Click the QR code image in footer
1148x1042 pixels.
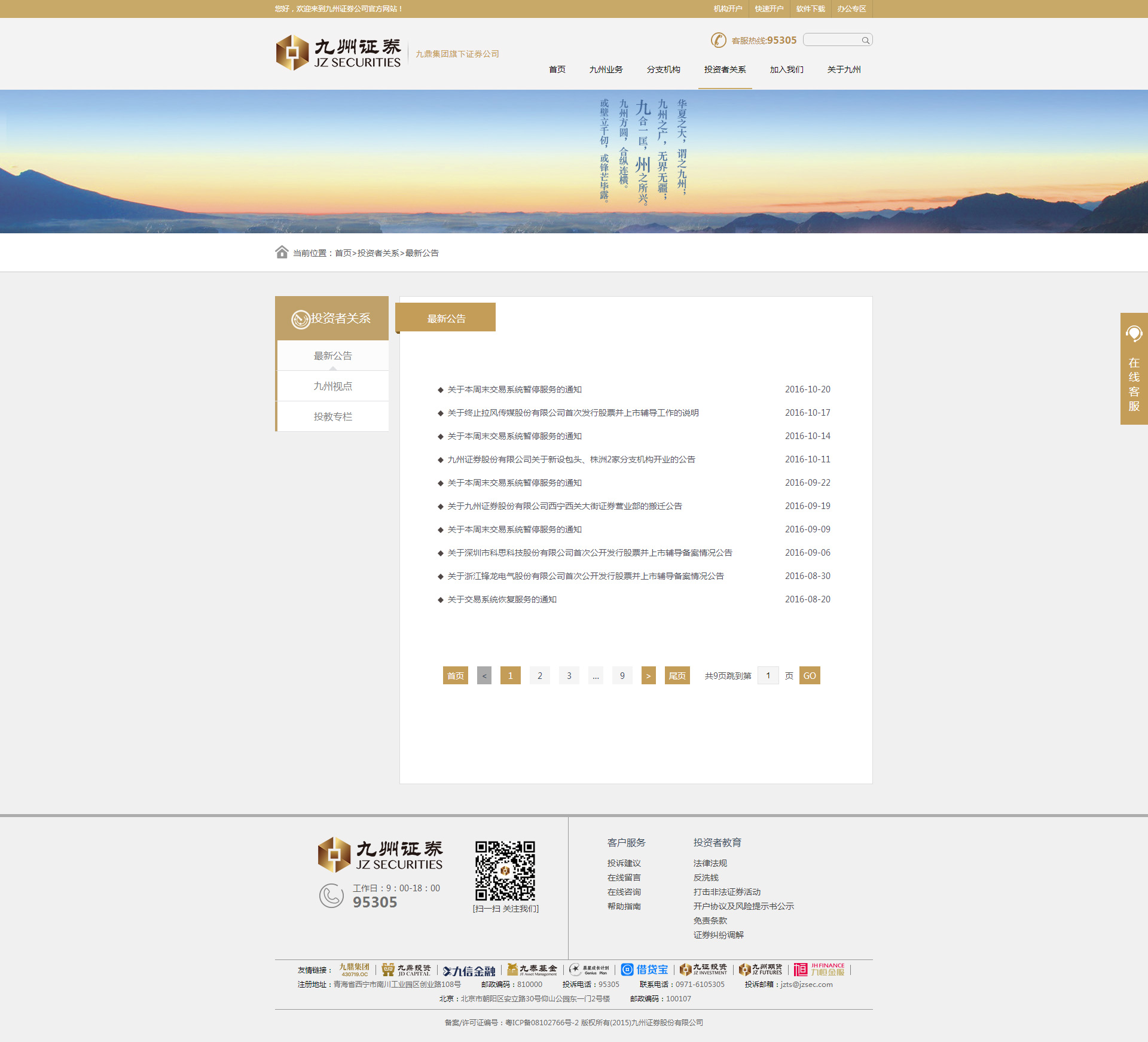pyautogui.click(x=505, y=870)
